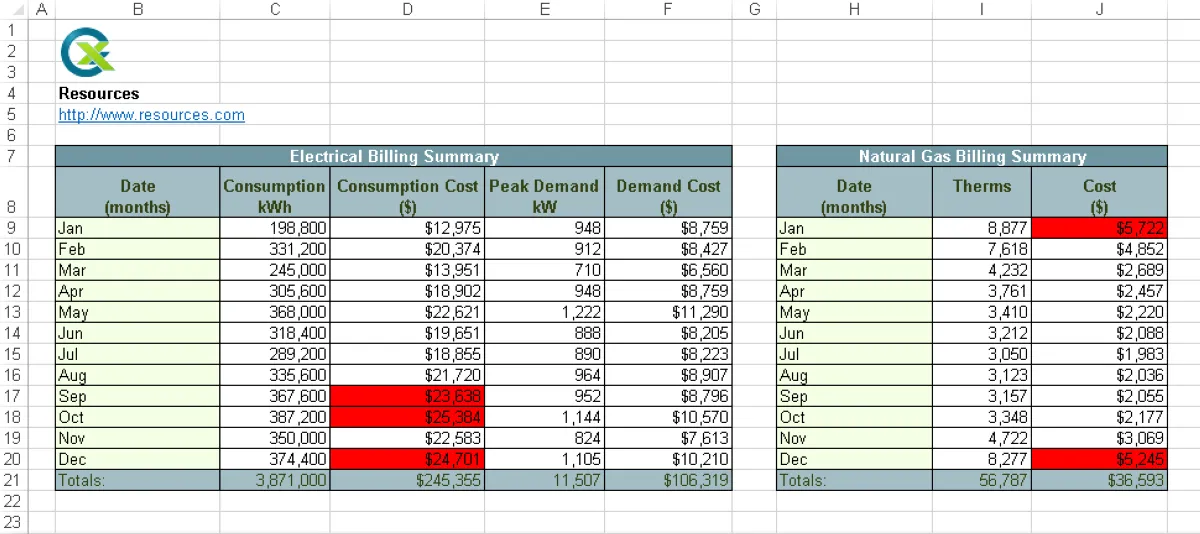
Task: Select the 387,200 Oct consumption cell
Action: [x=275, y=417]
